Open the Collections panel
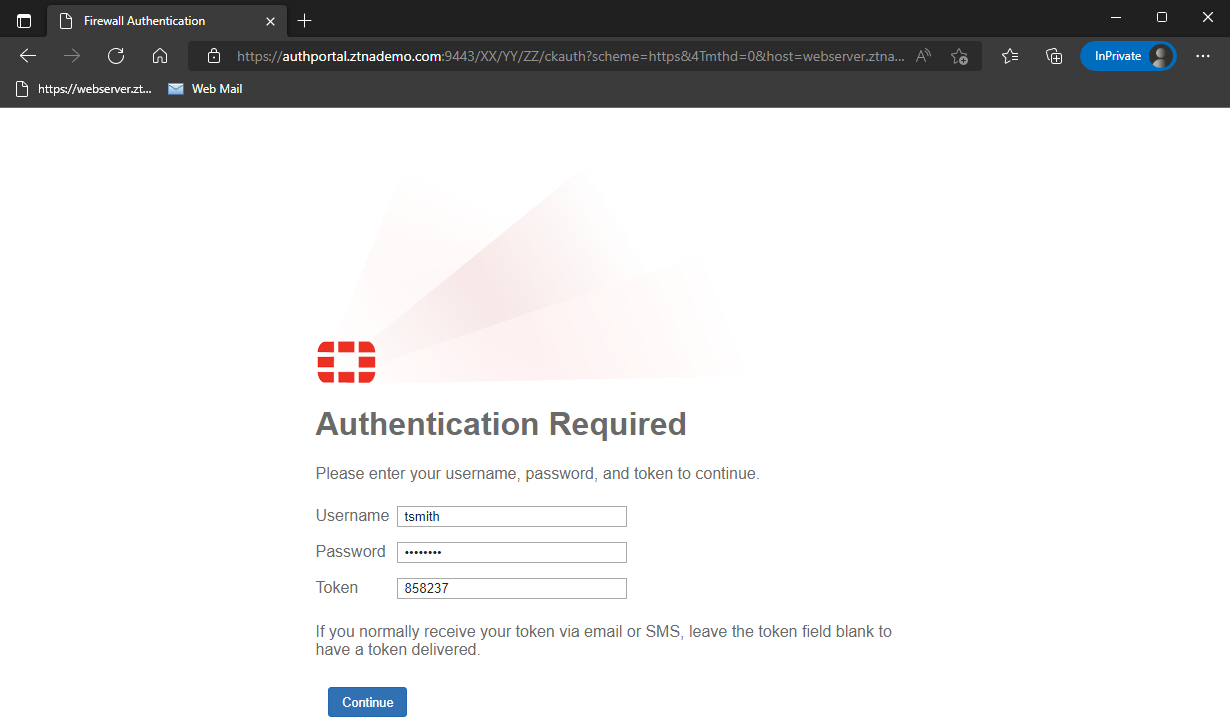 [1054, 56]
